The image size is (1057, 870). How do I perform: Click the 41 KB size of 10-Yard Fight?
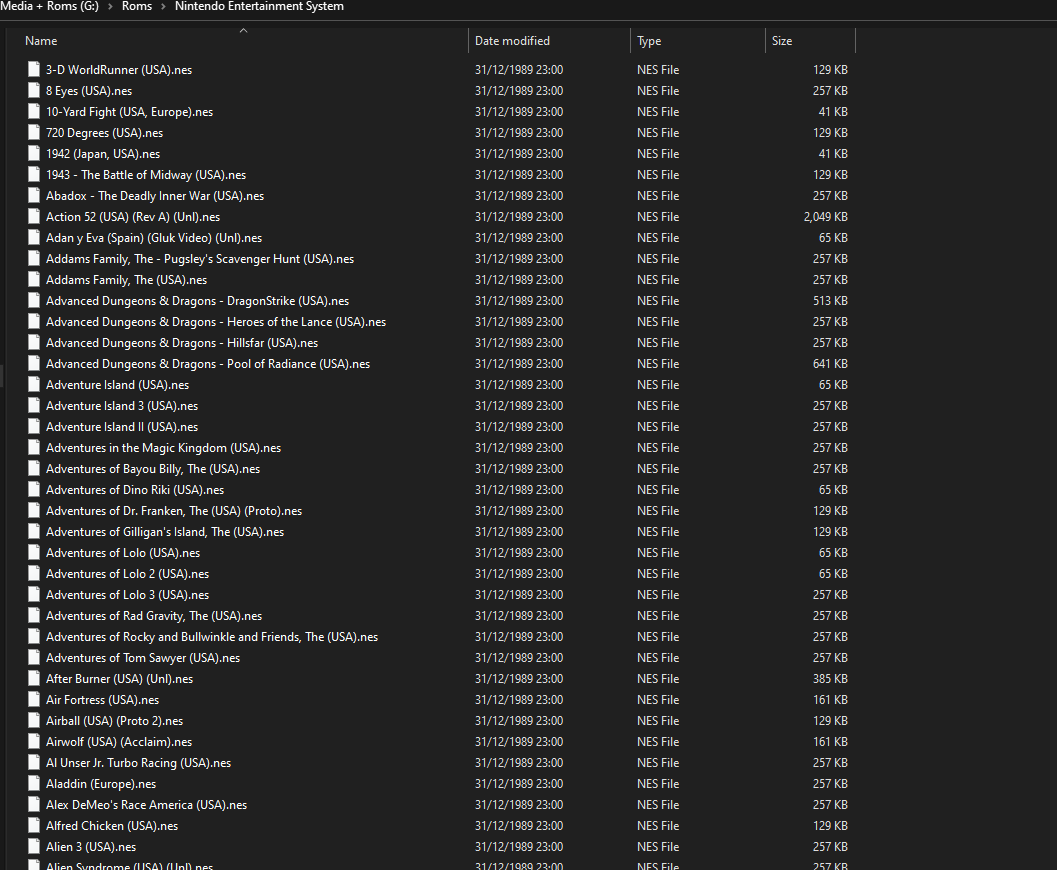point(833,111)
